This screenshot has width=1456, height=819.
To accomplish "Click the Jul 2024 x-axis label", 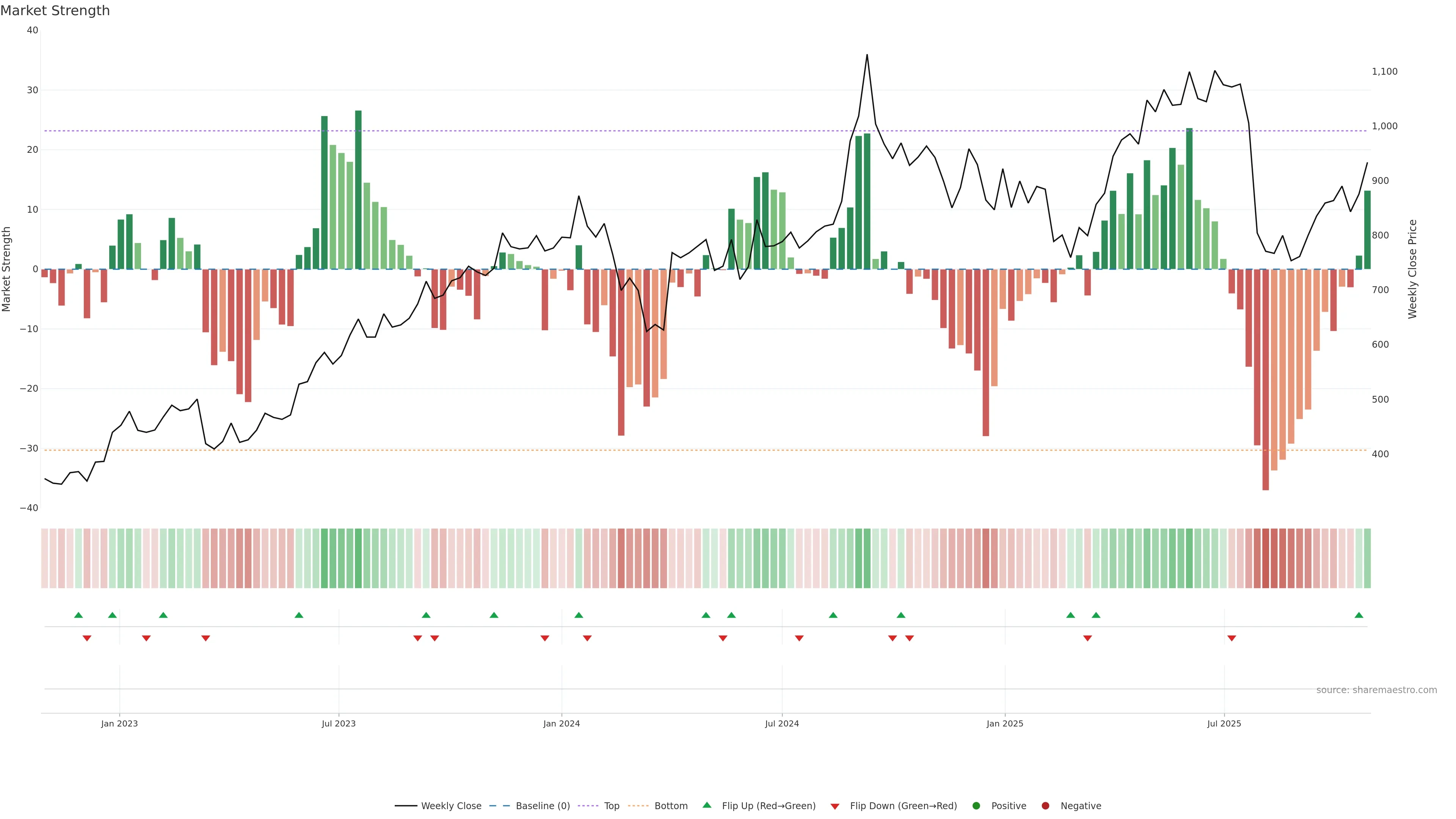I will click(782, 723).
